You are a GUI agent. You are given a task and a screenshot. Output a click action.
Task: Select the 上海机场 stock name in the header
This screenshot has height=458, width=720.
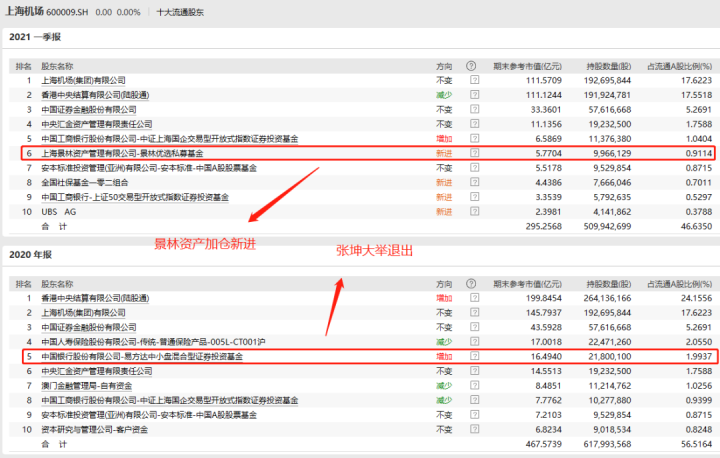[x=29, y=12]
